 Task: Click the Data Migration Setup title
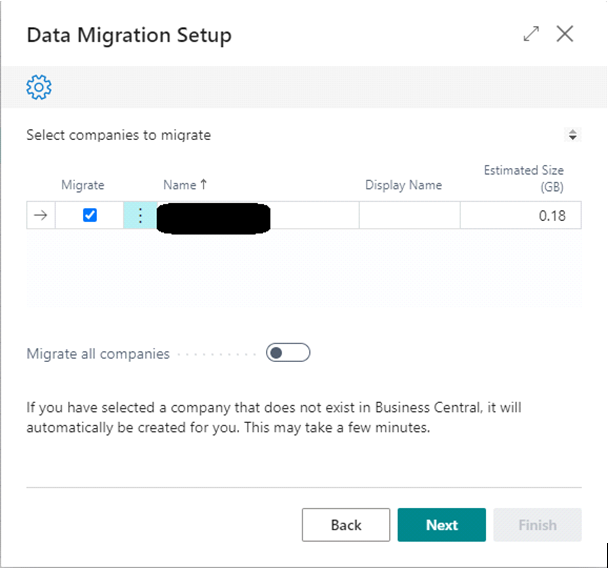click(x=129, y=36)
